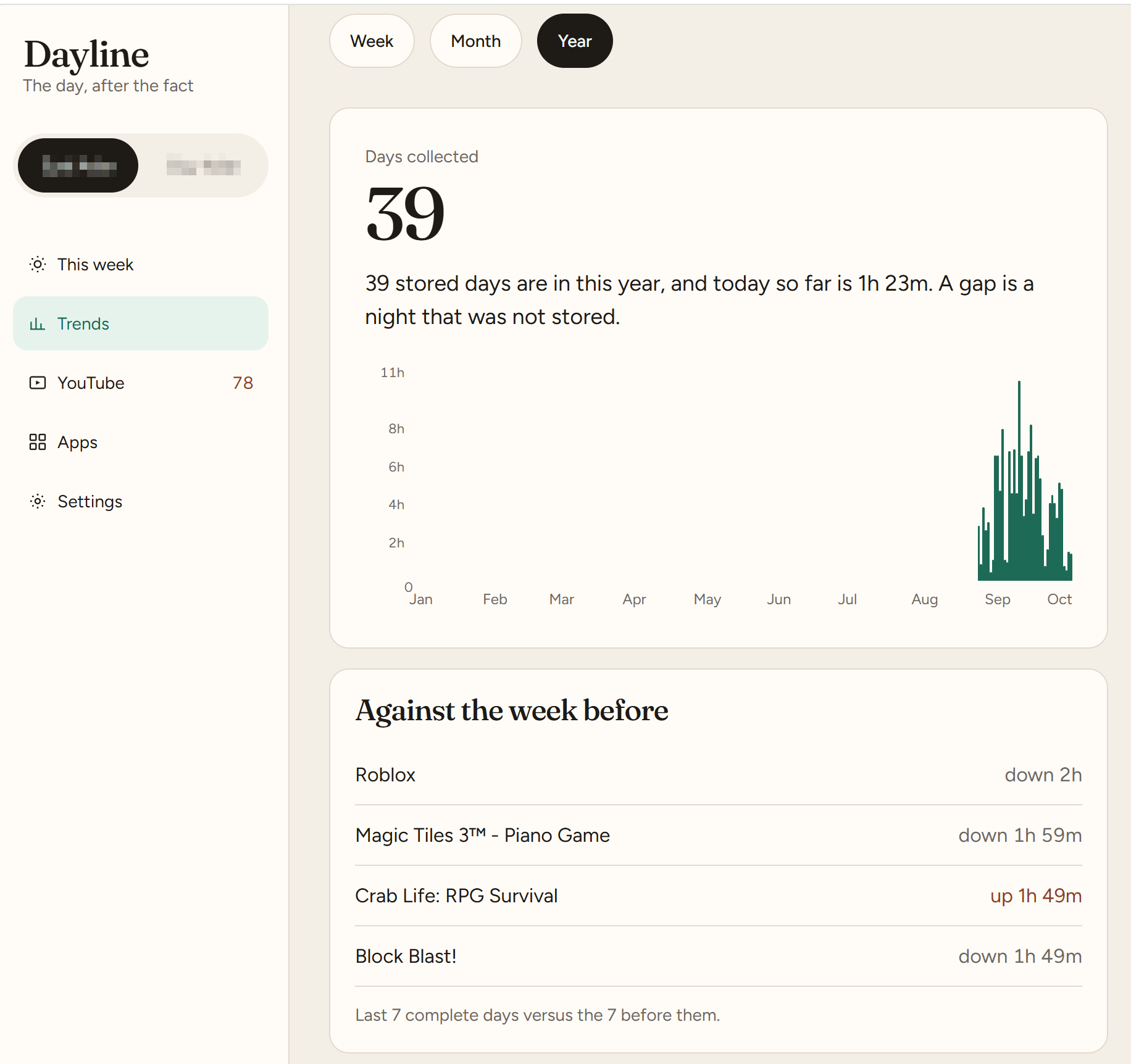Click the Roblox row name
Image resolution: width=1131 pixels, height=1064 pixels.
(x=385, y=775)
